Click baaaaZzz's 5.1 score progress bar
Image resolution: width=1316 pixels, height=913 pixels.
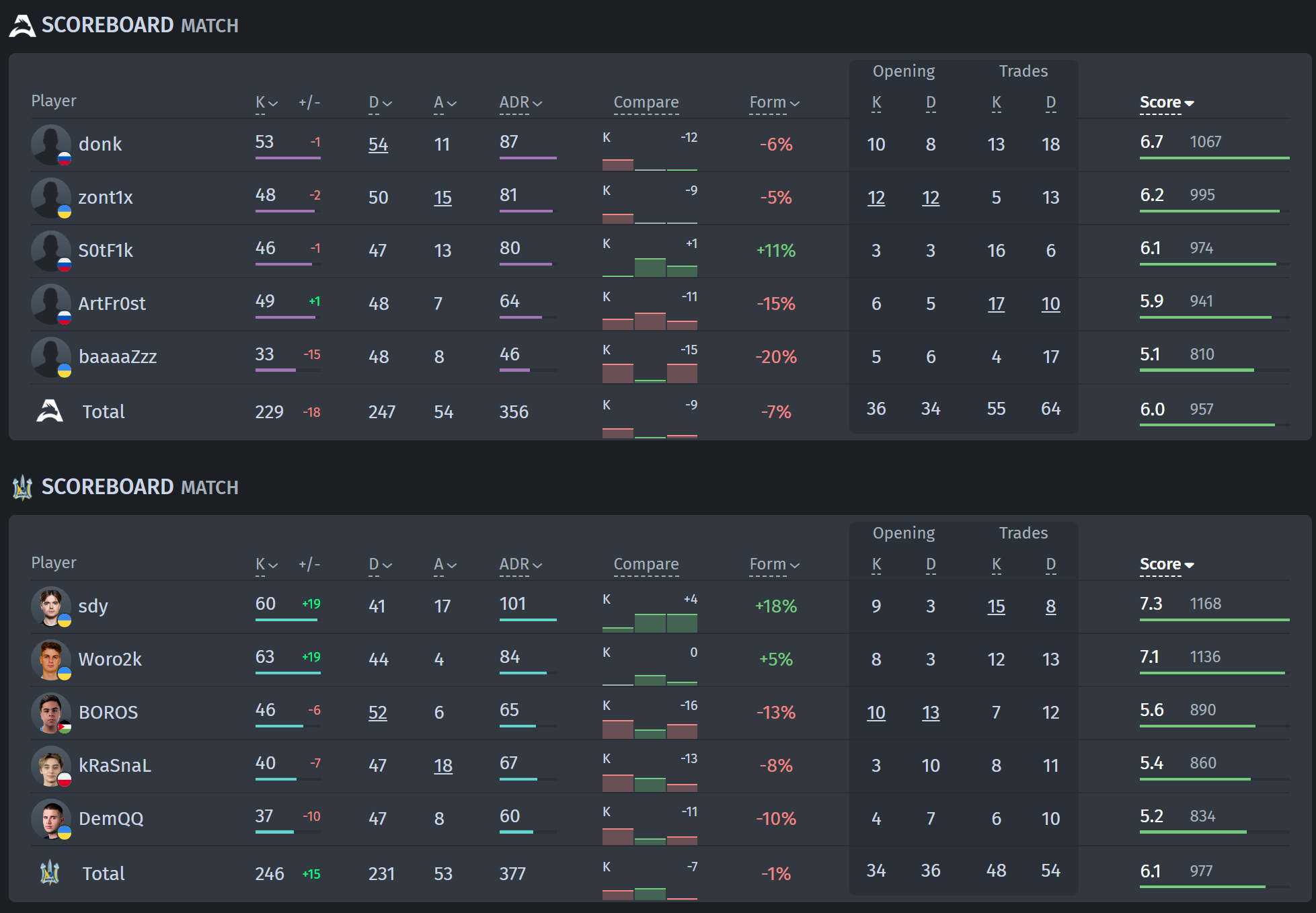pyautogui.click(x=1214, y=370)
